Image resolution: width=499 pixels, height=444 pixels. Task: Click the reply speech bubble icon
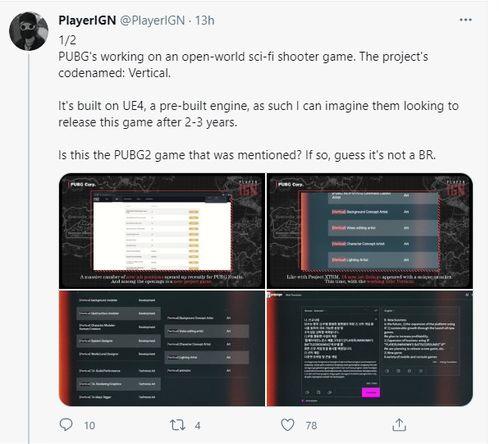click(x=66, y=425)
